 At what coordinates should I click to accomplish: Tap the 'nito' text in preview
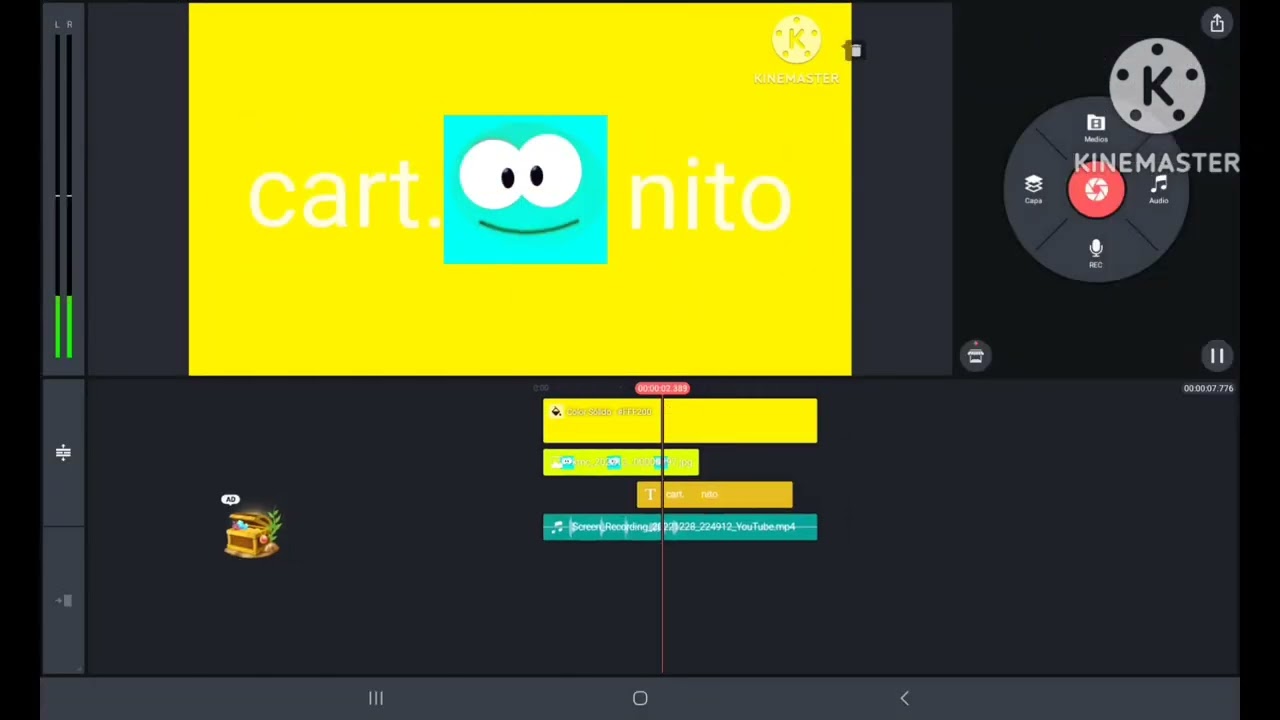click(709, 198)
